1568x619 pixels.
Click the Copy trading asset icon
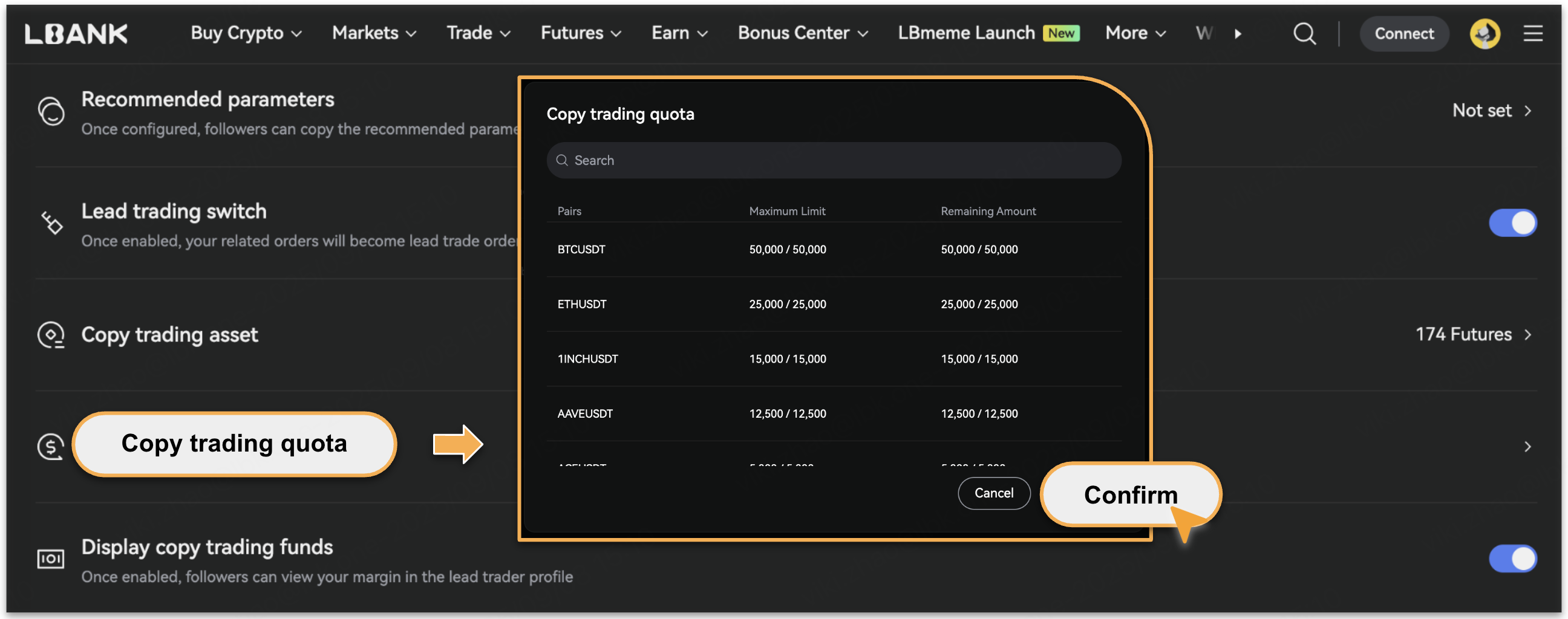pyautogui.click(x=51, y=335)
